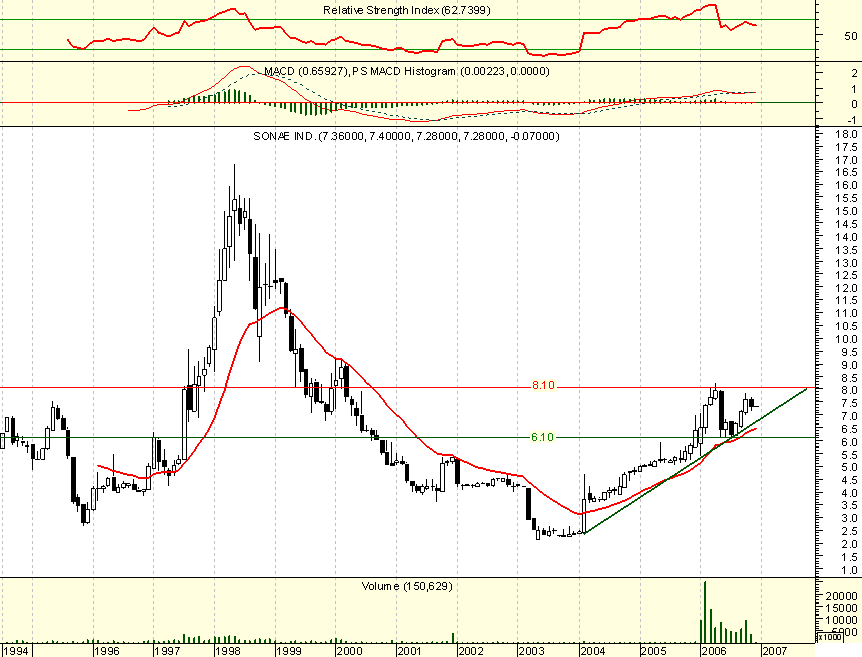Click the SONAE IND. price header label

click(x=406, y=136)
